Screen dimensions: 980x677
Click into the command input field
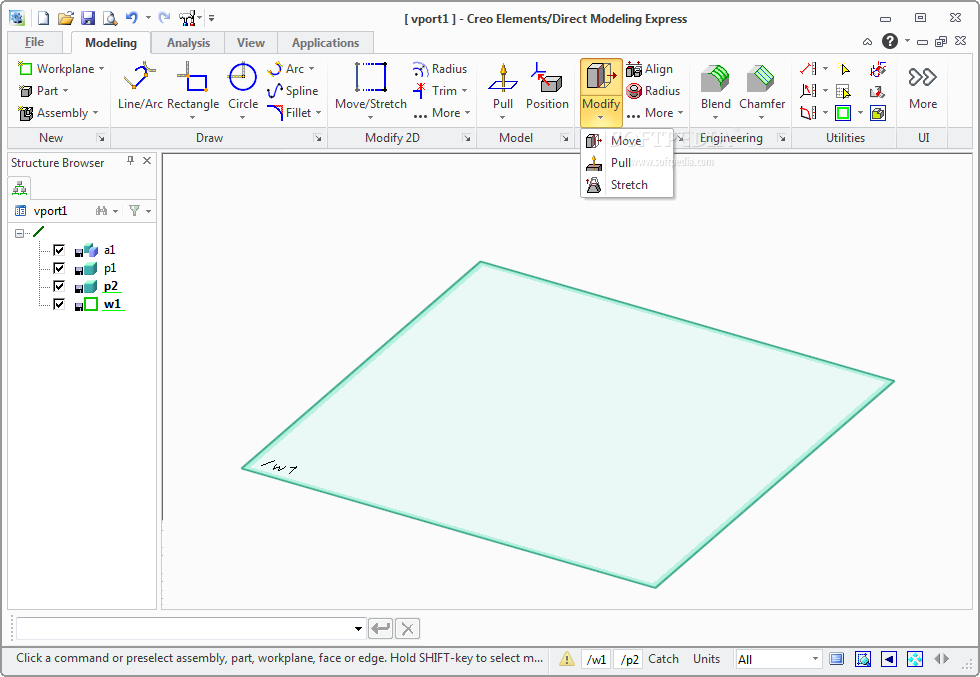[184, 629]
